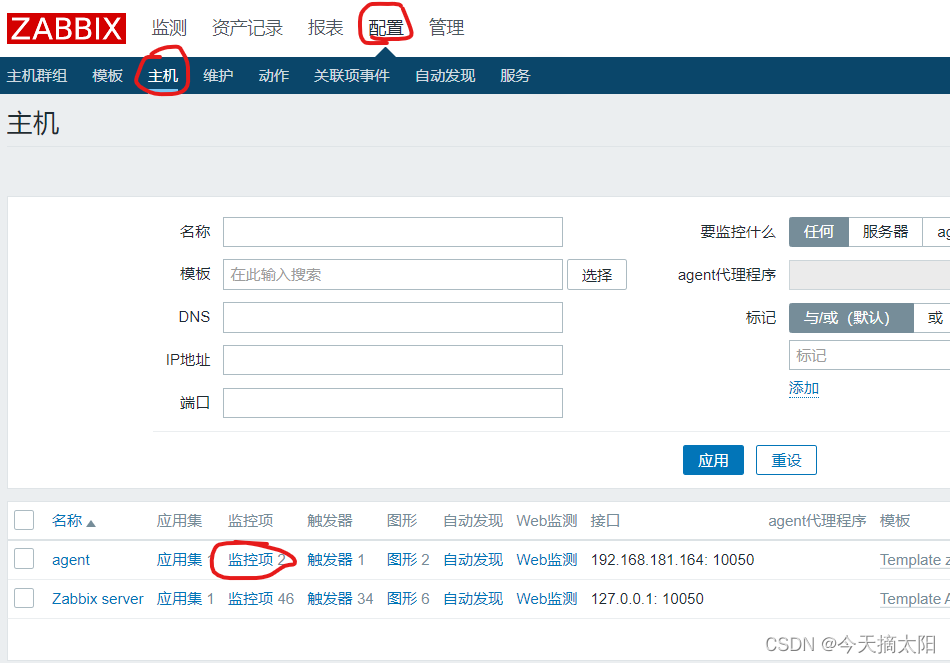Select 或 tag mode
This screenshot has height=663, width=950.
[x=935, y=318]
